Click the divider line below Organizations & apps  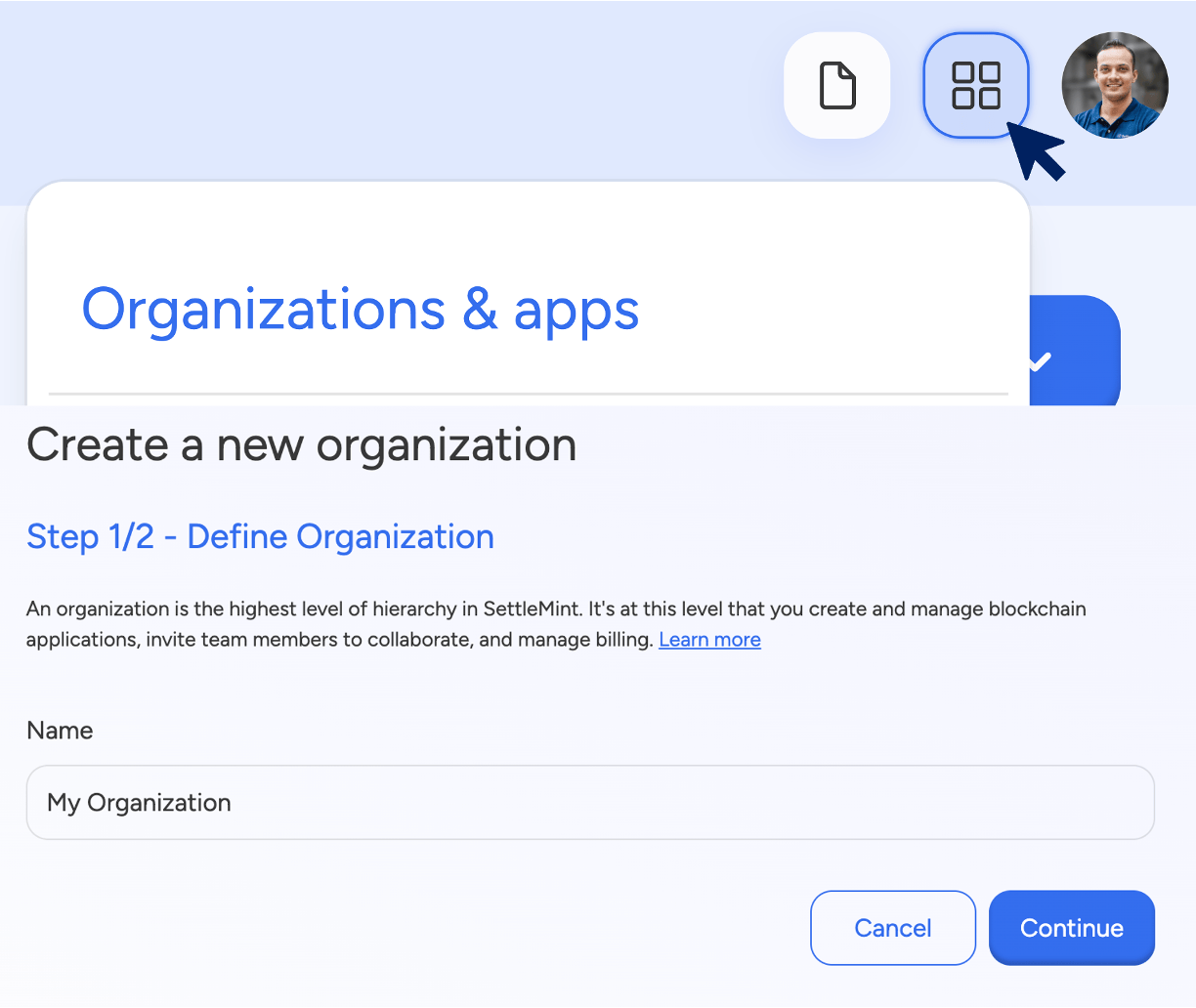[528, 395]
